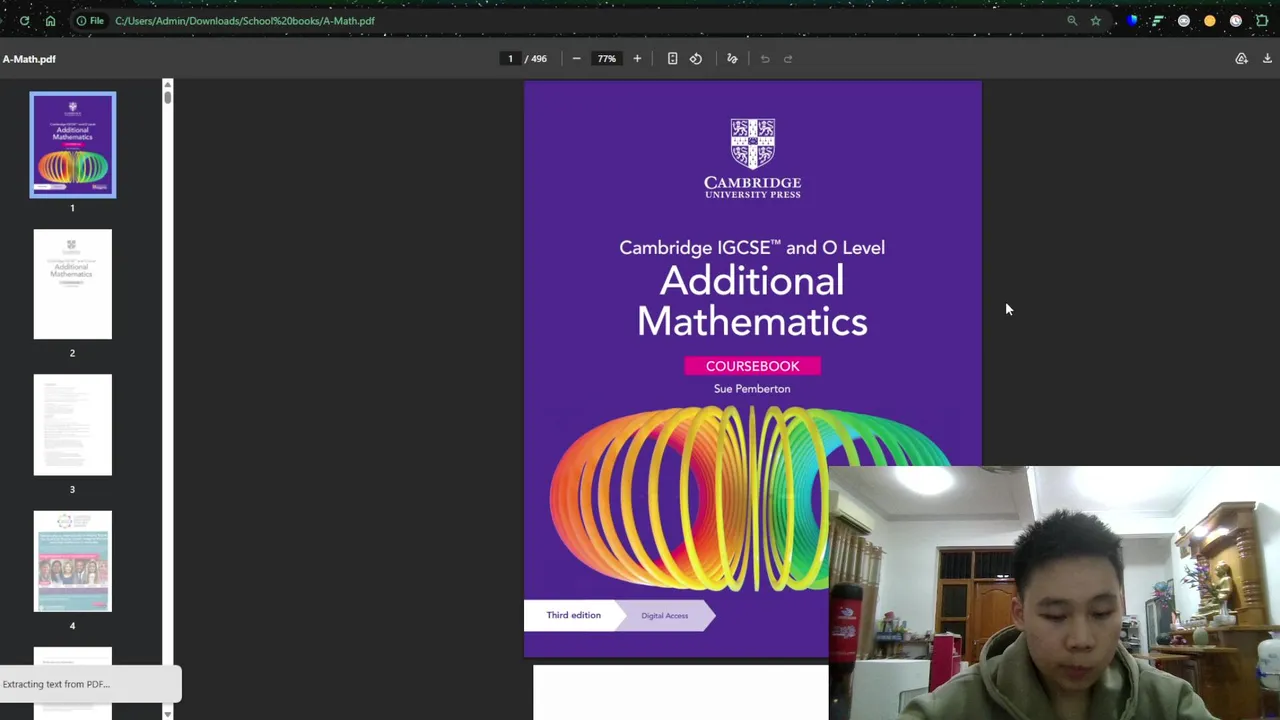The image size is (1280, 720).
Task: Save the PDF to Google Drive
Action: [1241, 59]
